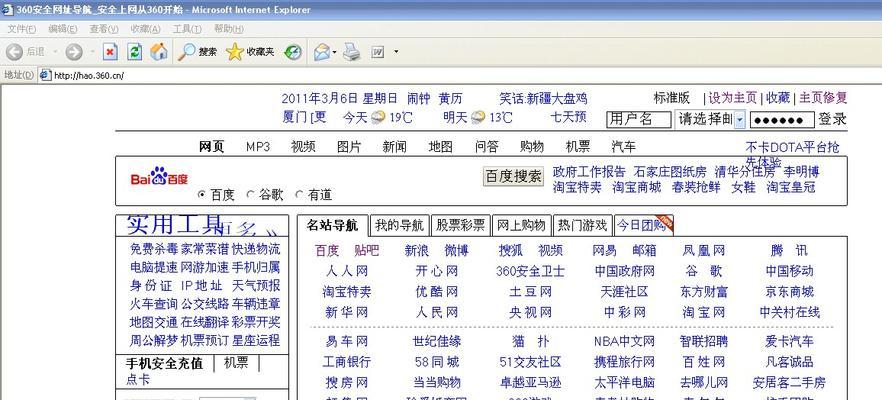882x400 pixels.
Task: Click today's weather icon next to 19℃
Action: [379, 117]
